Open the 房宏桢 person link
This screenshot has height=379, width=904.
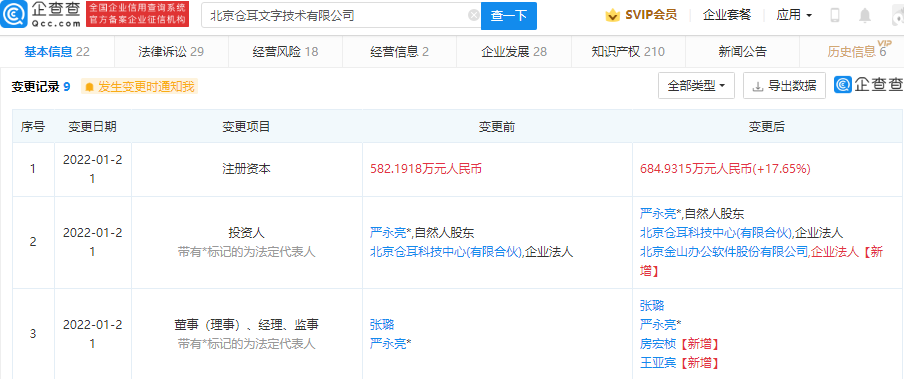[659, 344]
